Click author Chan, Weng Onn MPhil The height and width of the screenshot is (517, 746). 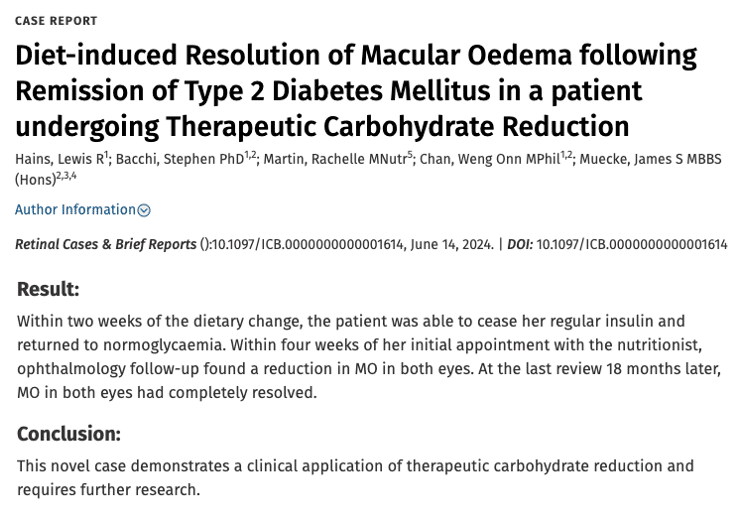[490, 159]
